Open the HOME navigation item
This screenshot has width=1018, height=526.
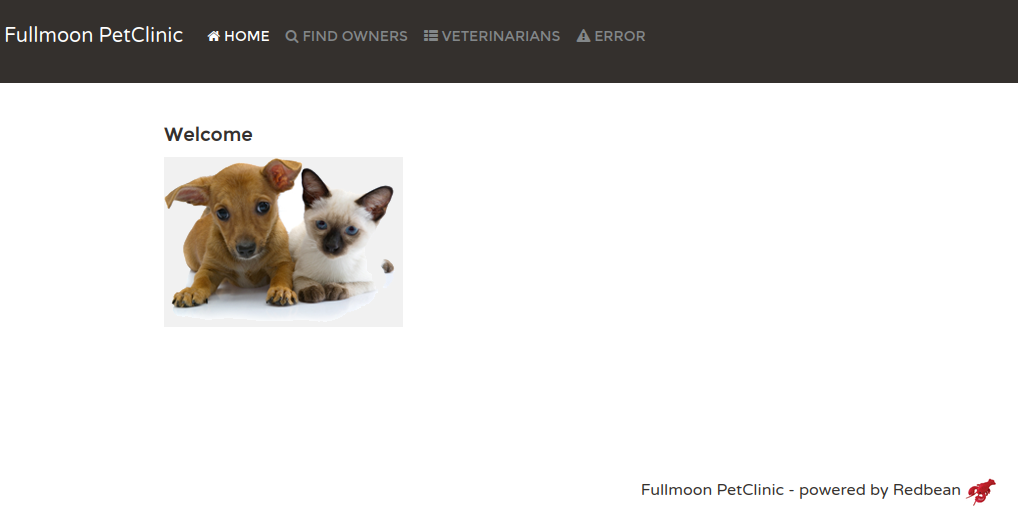click(238, 36)
